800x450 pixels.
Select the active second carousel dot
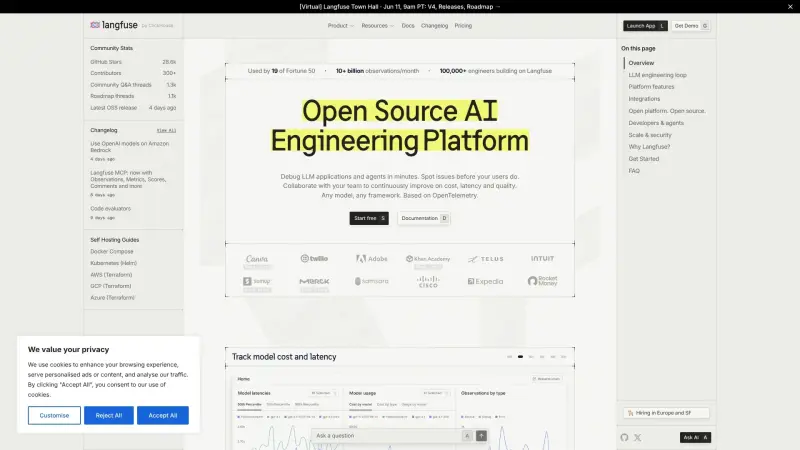520,357
